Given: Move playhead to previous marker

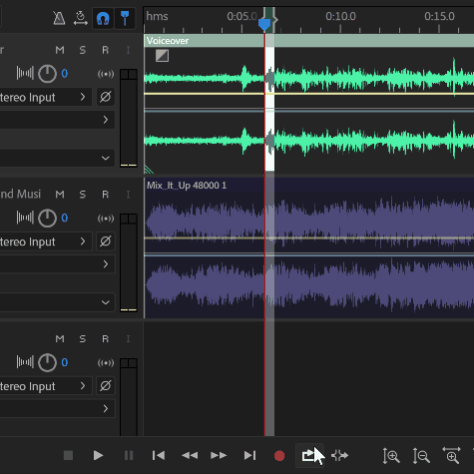Looking at the screenshot, I should pos(158,455).
